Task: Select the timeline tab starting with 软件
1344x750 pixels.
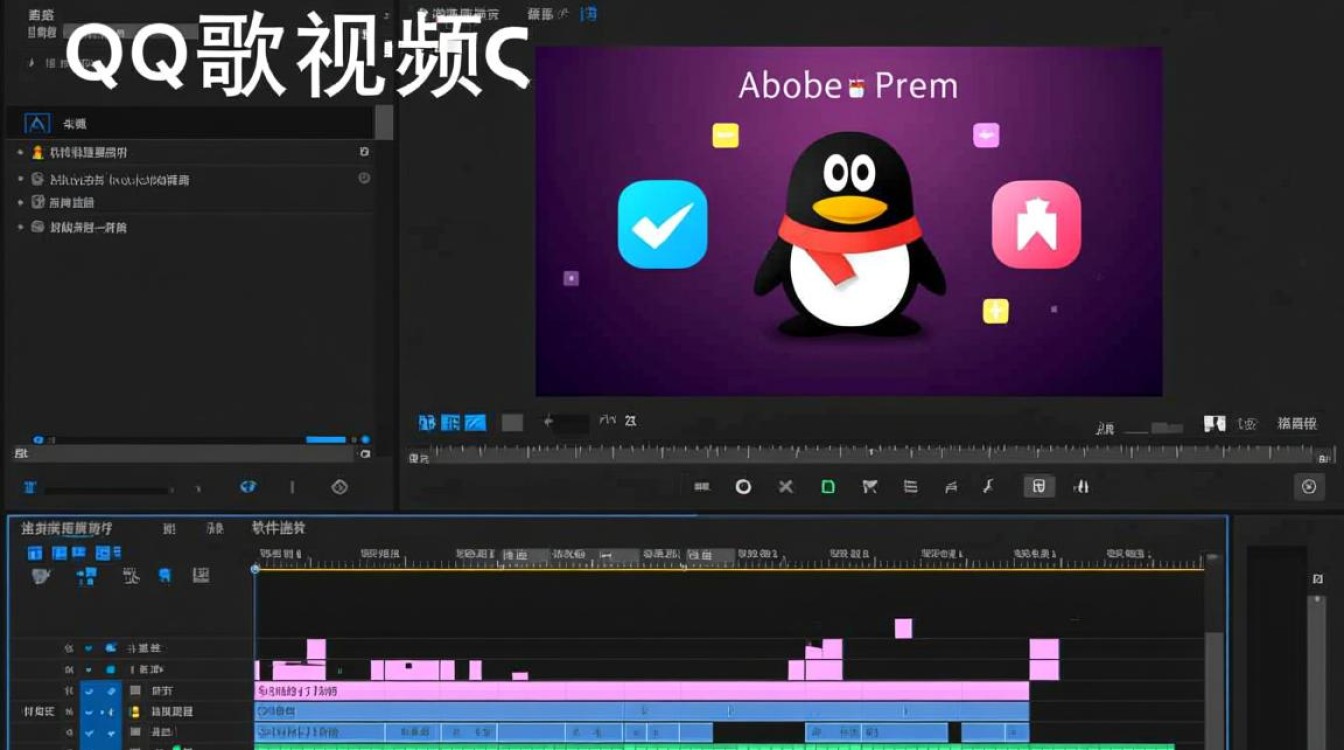Action: (279, 528)
